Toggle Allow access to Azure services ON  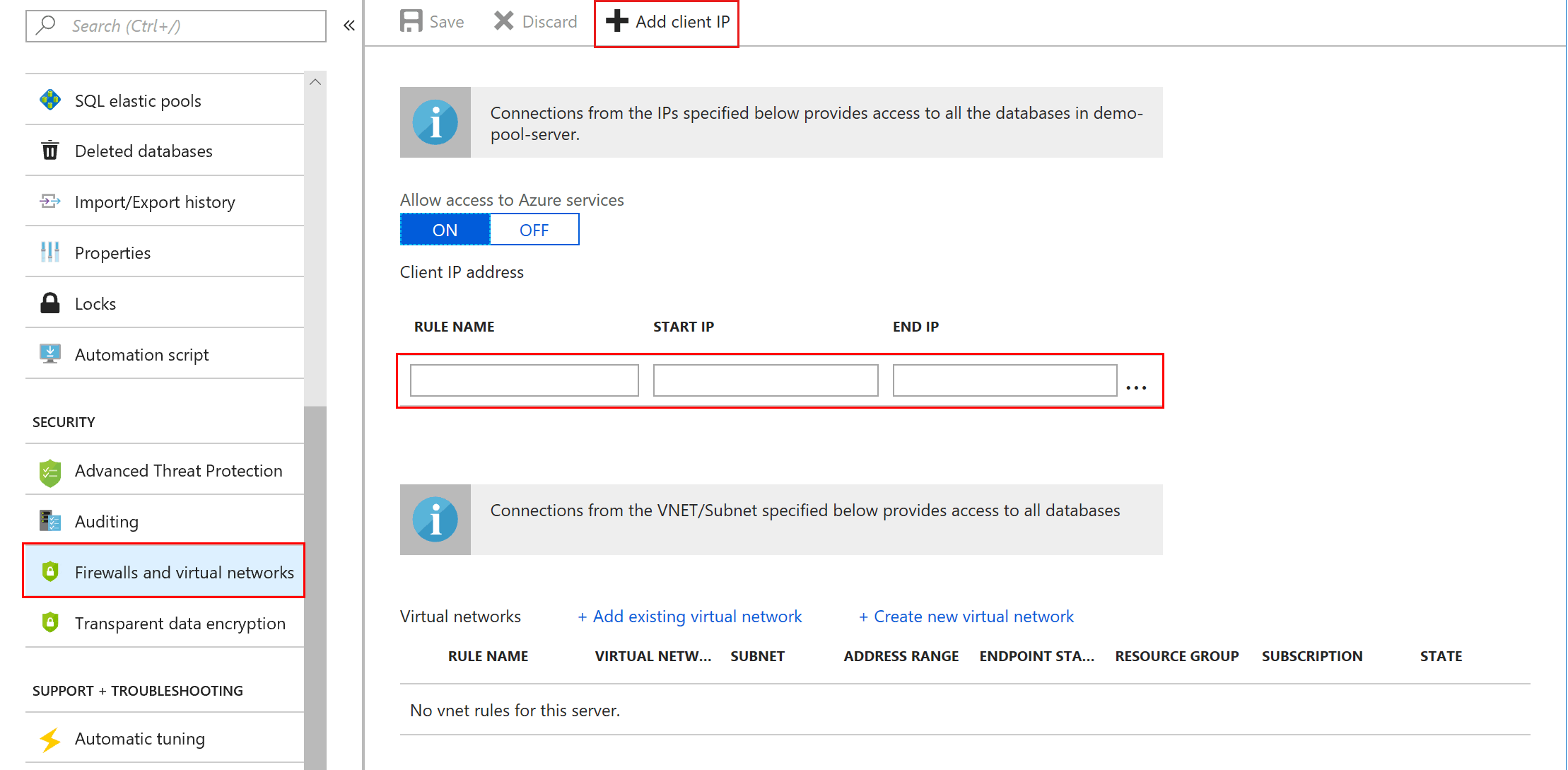444,230
